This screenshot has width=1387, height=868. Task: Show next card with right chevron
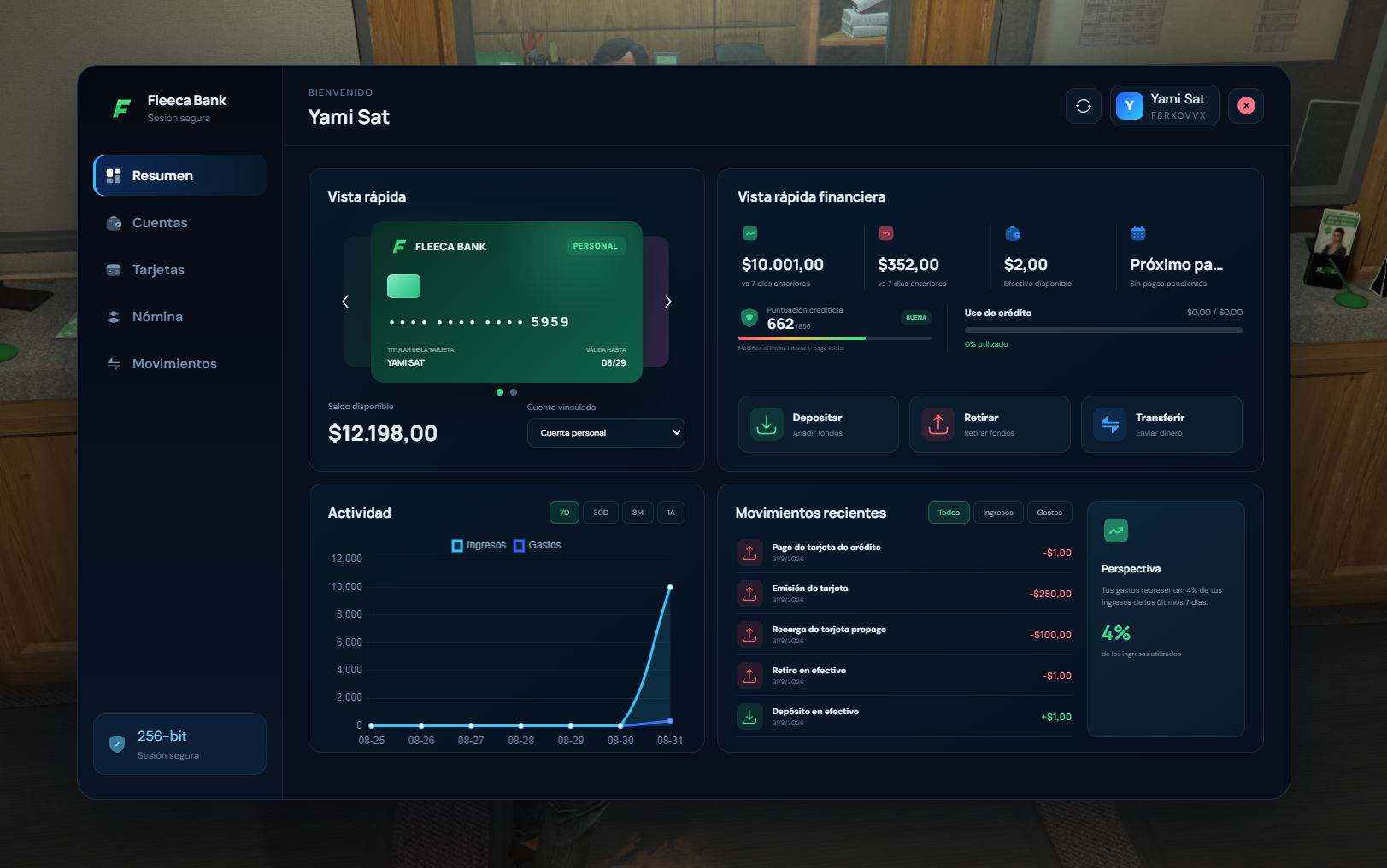click(668, 302)
